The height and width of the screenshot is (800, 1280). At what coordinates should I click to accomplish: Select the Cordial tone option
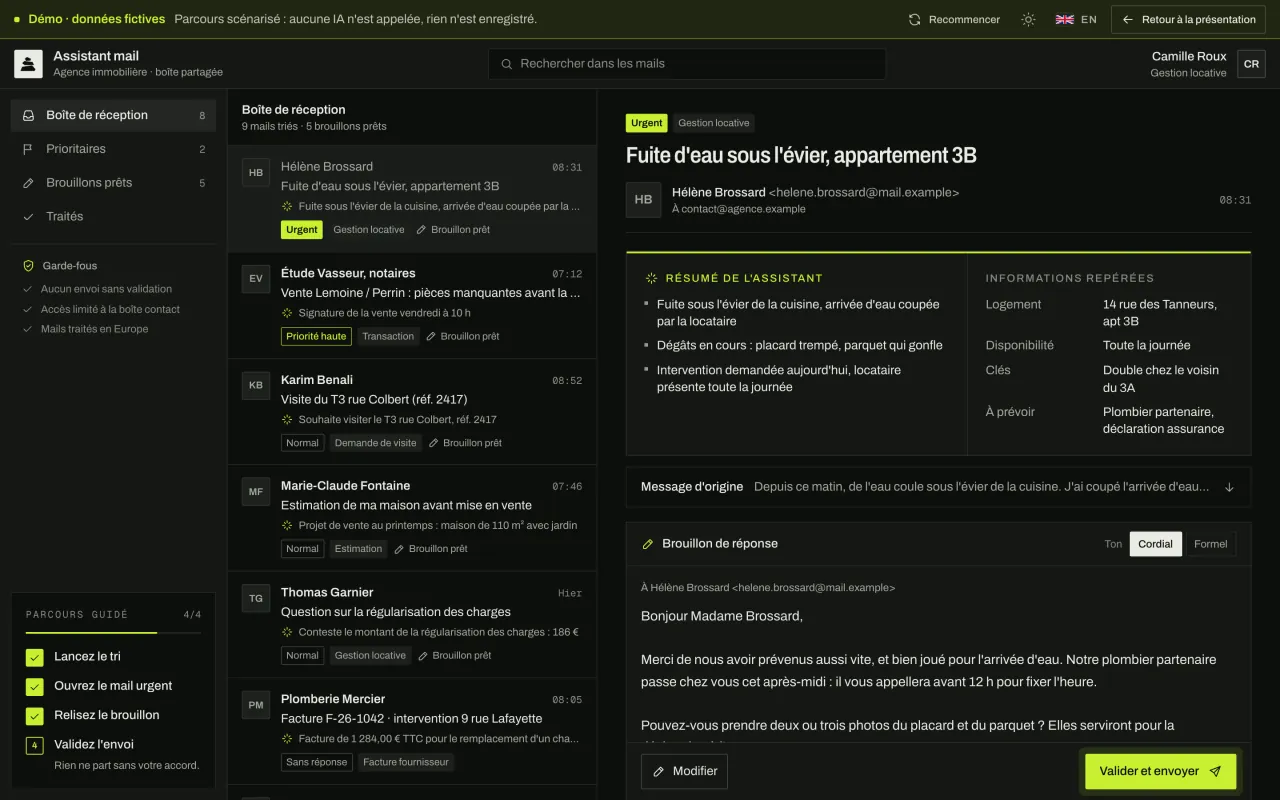(1155, 544)
